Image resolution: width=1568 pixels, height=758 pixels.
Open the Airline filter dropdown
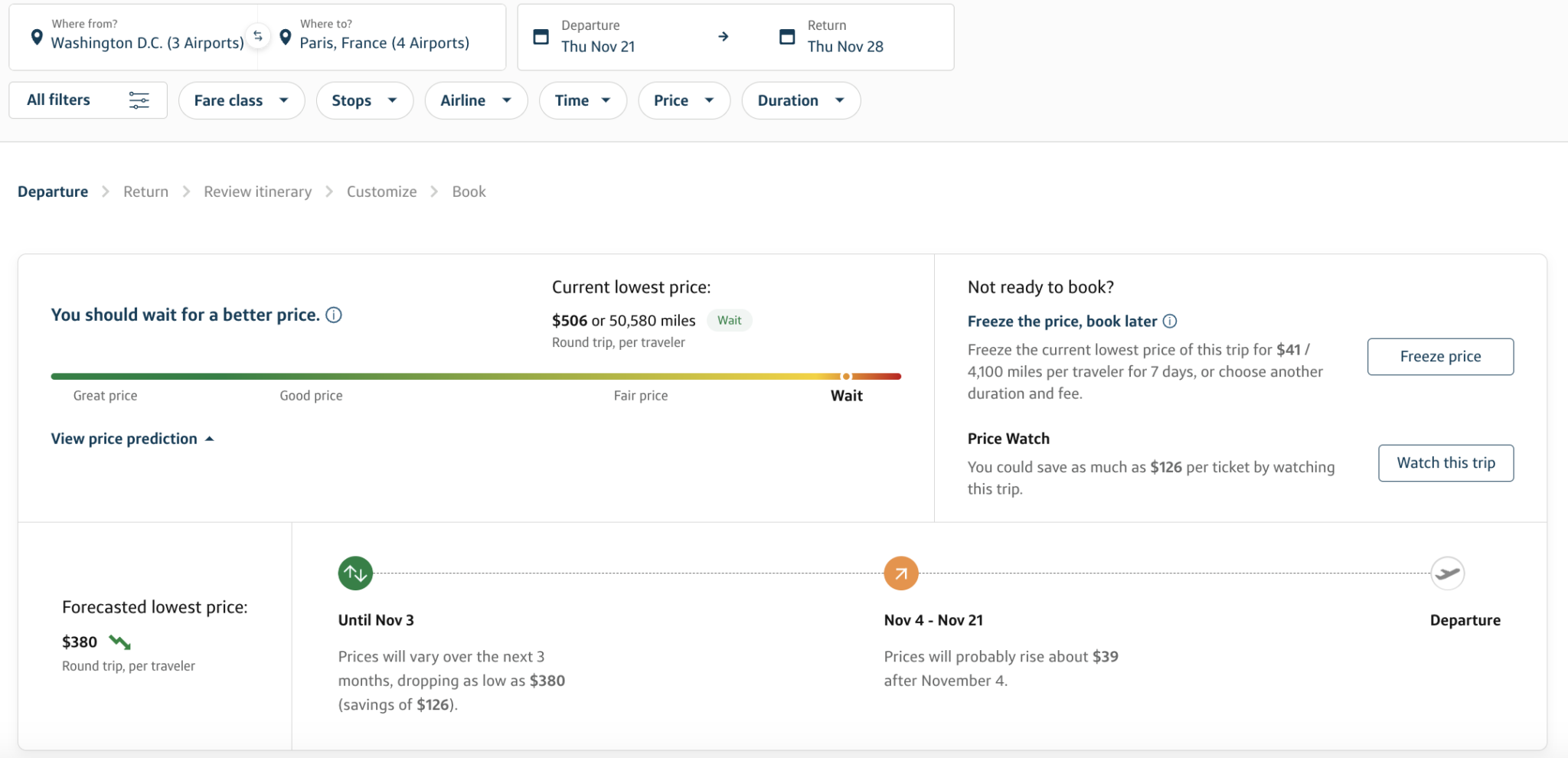click(x=475, y=100)
